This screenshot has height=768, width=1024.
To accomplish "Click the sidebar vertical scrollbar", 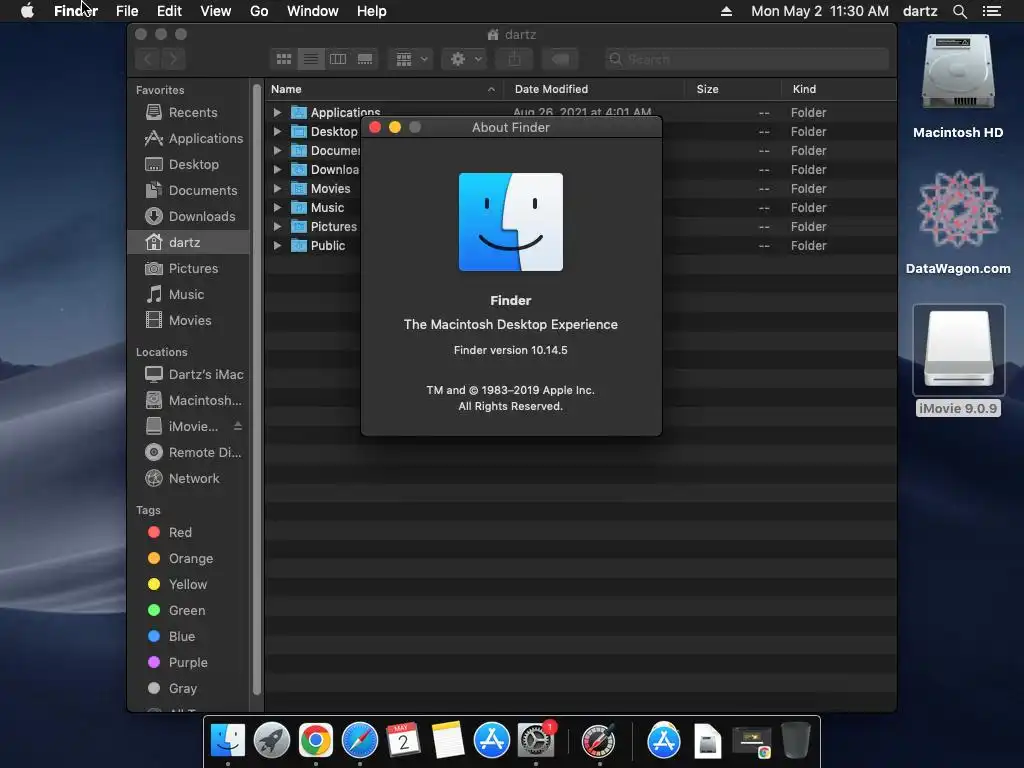I will [257, 389].
